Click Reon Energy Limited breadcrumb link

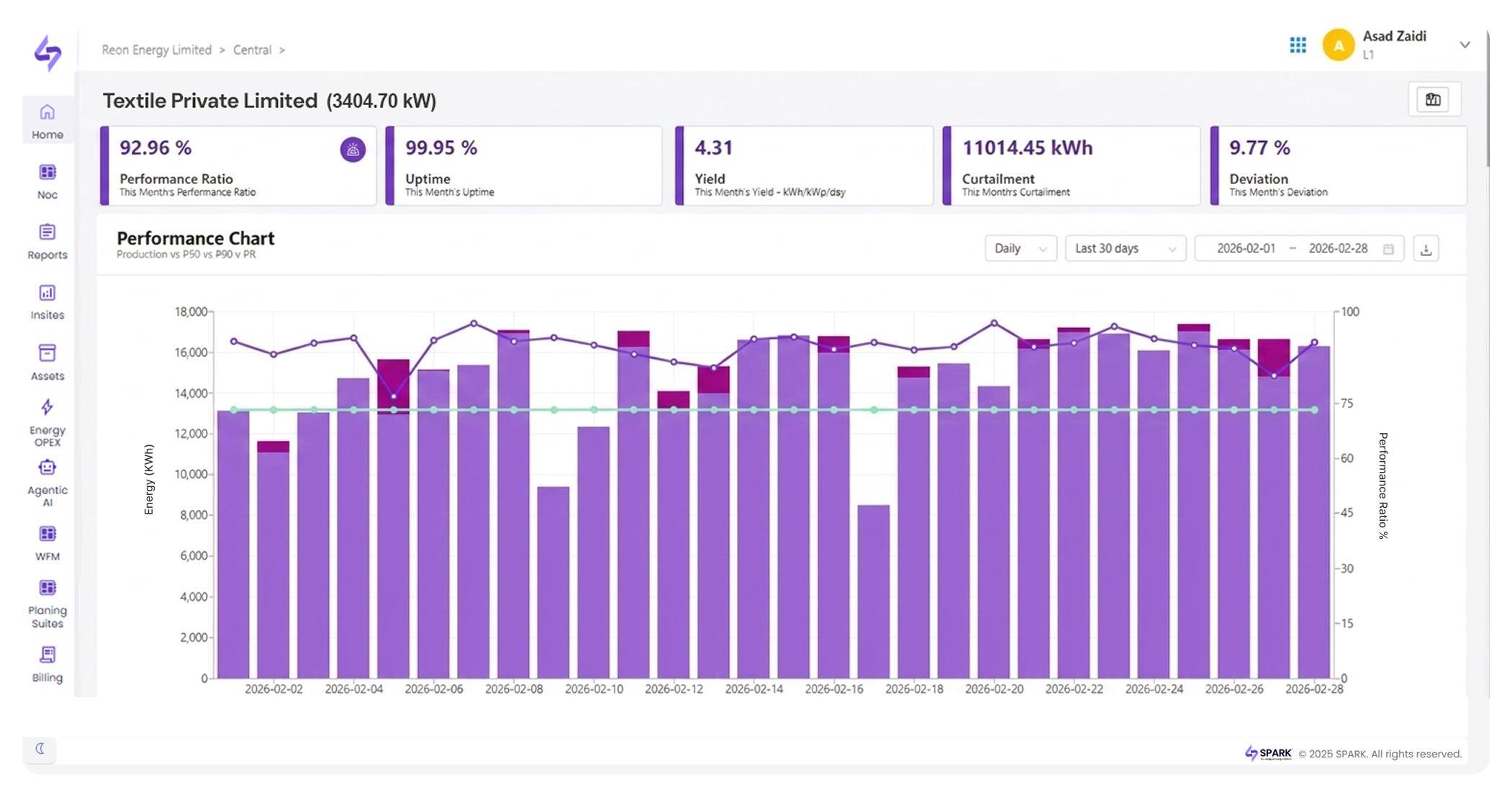tap(156, 50)
